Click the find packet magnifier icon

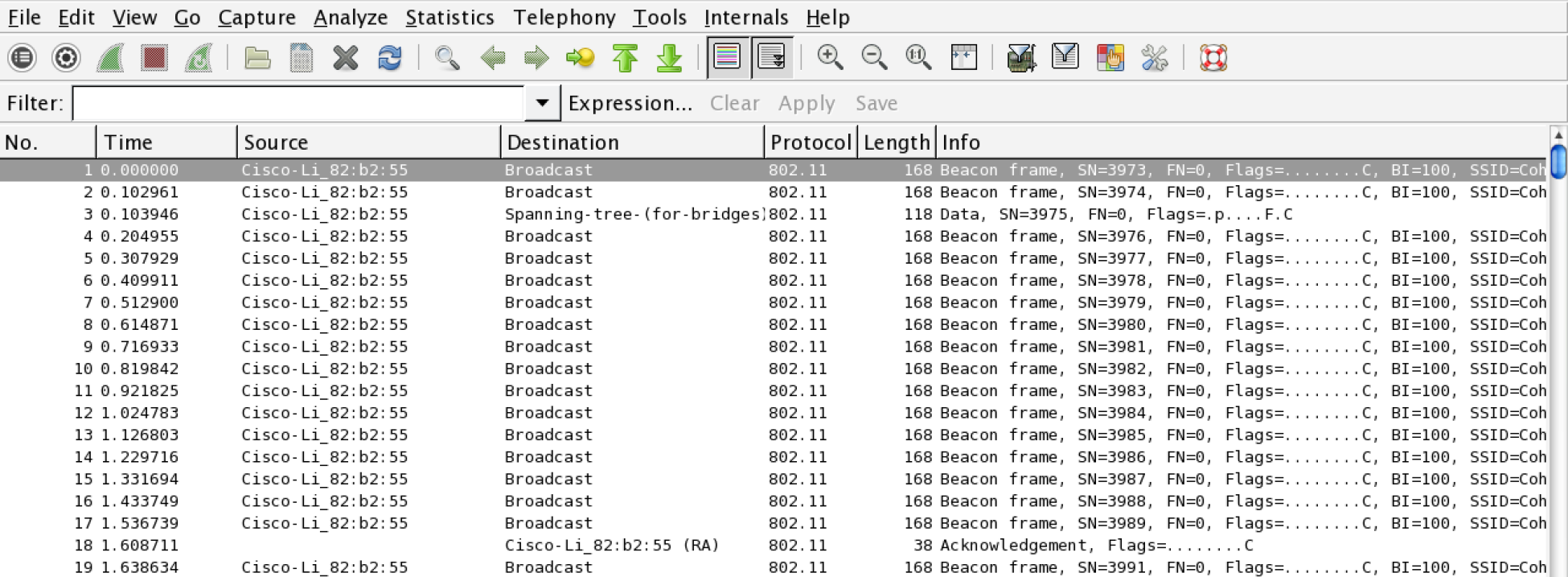[x=447, y=58]
